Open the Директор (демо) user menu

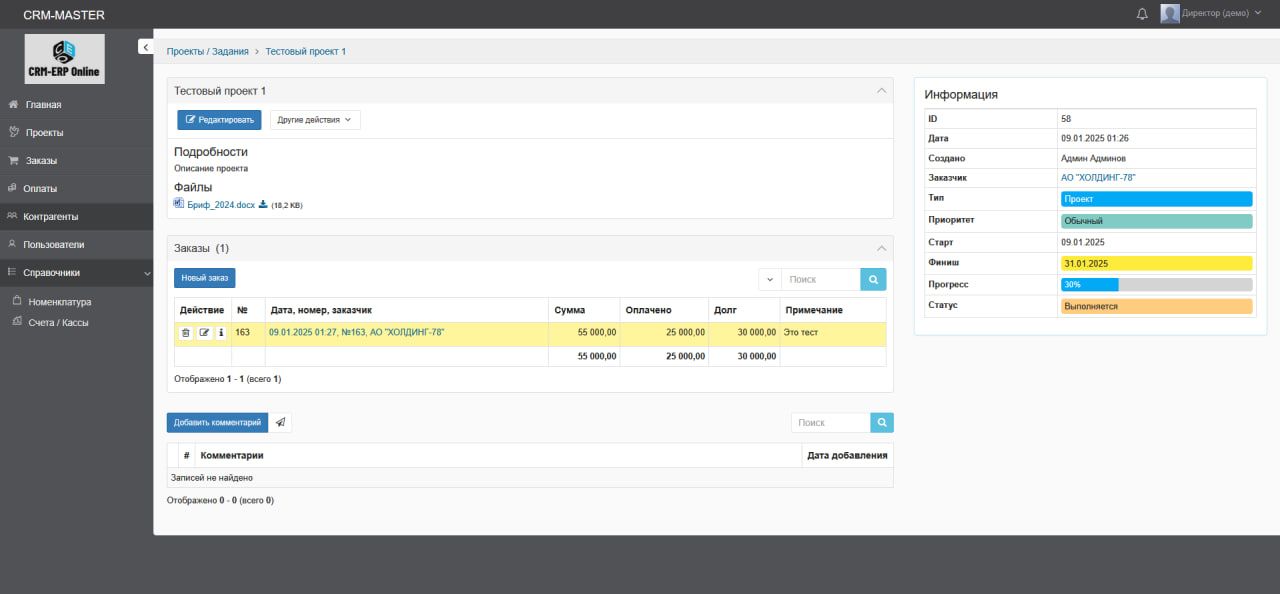[x=1210, y=14]
